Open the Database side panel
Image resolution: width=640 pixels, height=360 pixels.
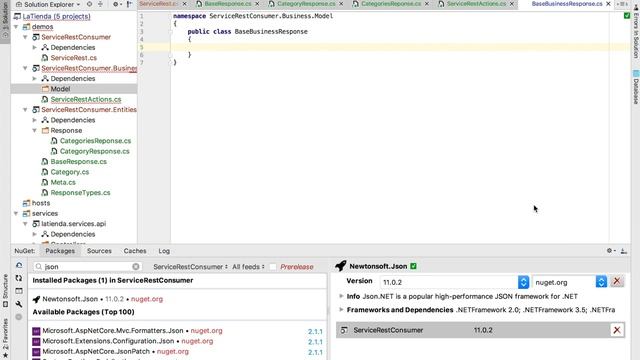point(636,87)
